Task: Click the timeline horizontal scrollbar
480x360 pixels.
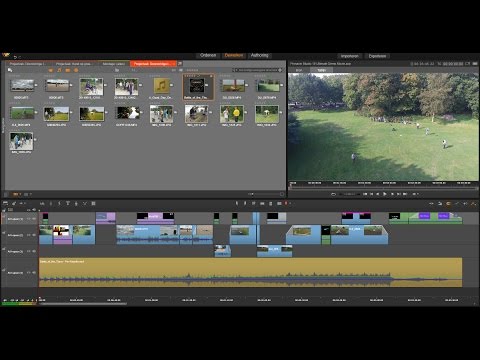Action: click(83, 304)
